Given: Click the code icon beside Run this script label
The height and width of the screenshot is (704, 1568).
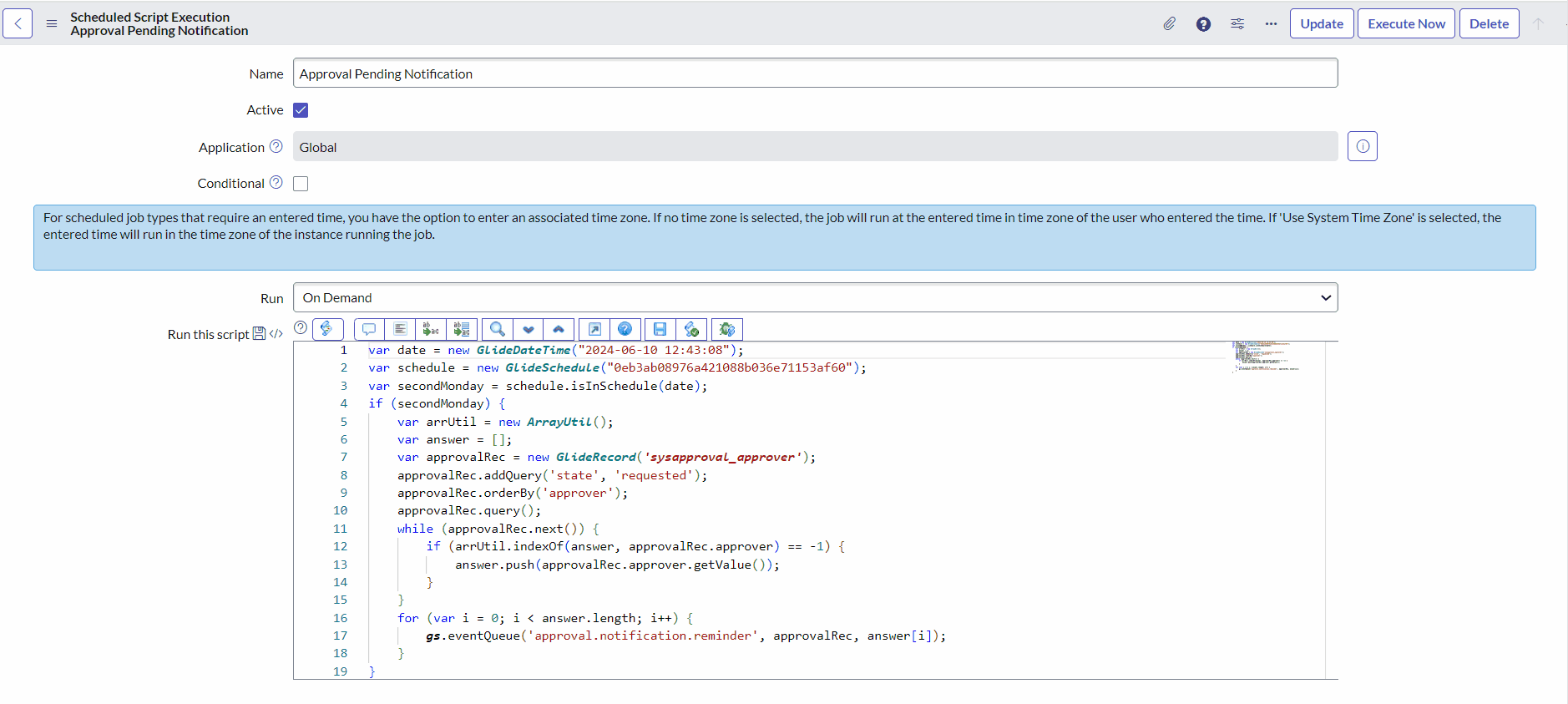Looking at the screenshot, I should tap(276, 334).
